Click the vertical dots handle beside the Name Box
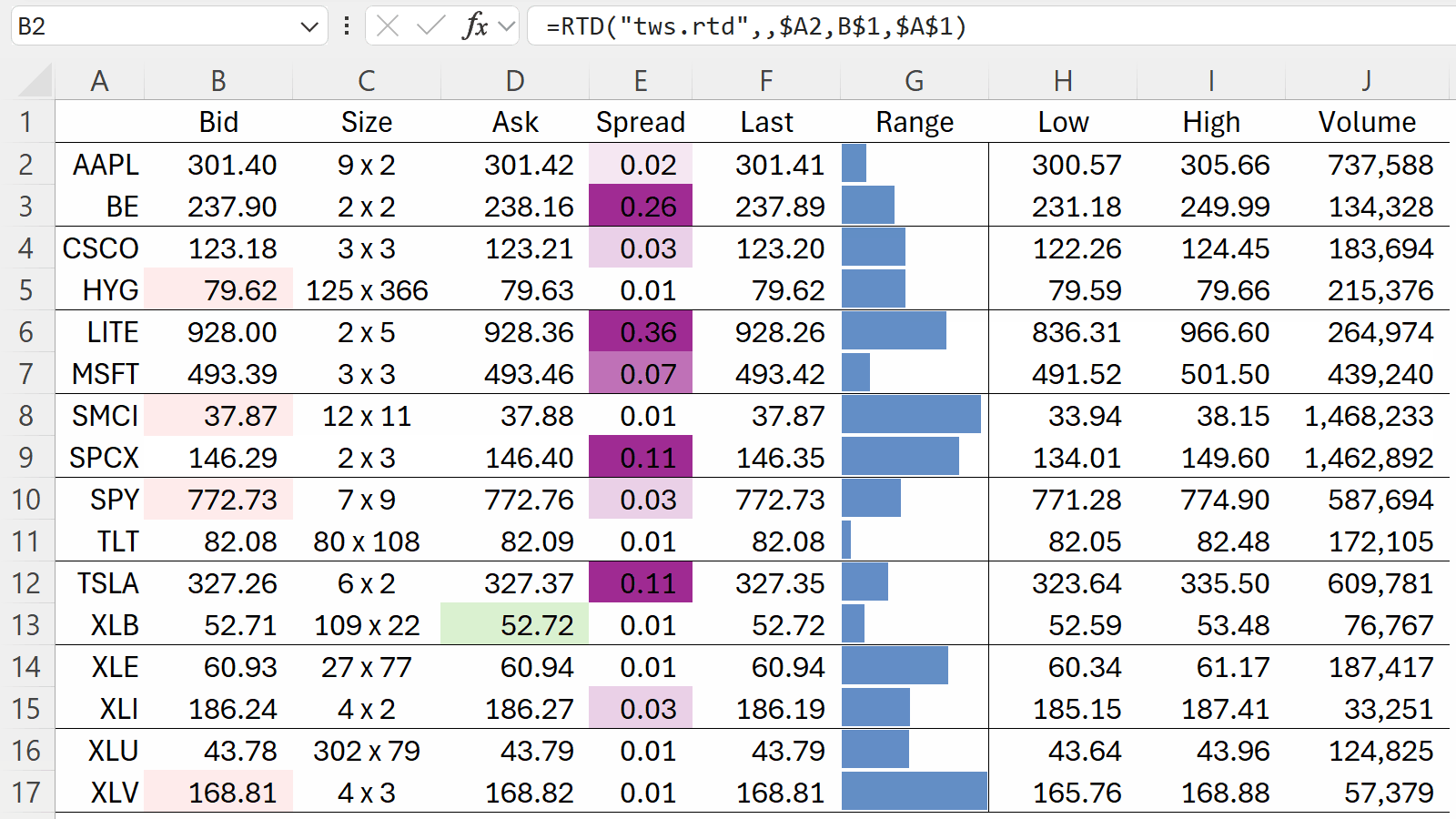This screenshot has height=819, width=1456. [347, 26]
